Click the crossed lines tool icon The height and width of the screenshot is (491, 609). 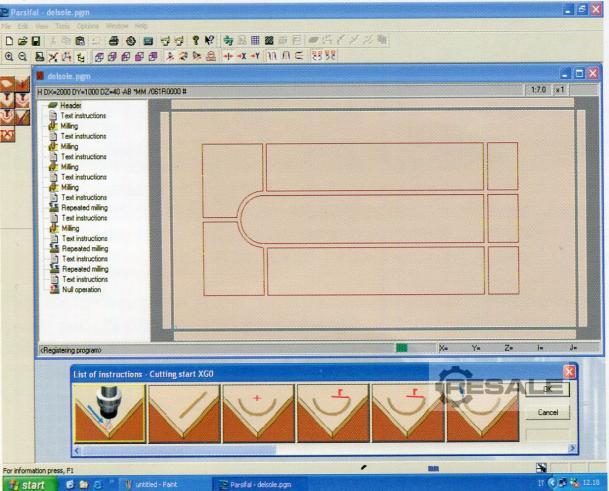tap(53, 57)
